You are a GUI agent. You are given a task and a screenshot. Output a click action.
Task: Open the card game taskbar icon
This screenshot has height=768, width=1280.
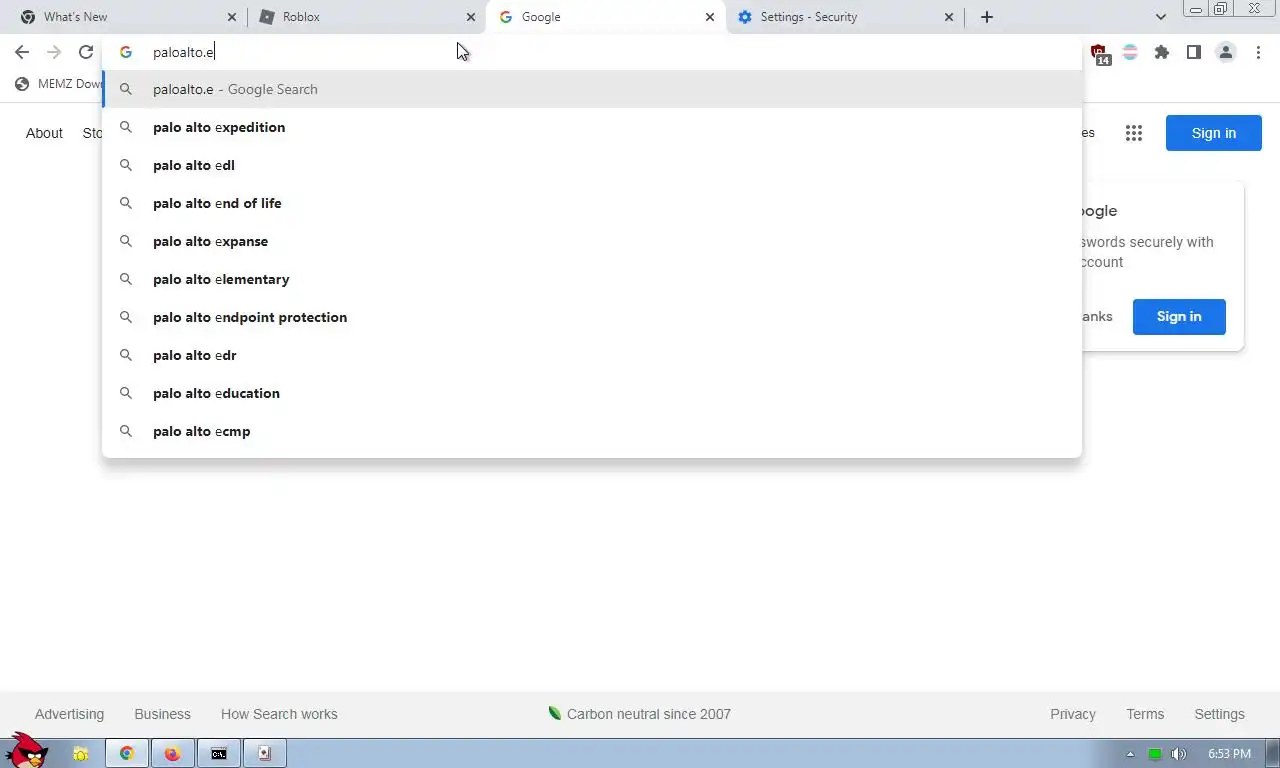(265, 754)
